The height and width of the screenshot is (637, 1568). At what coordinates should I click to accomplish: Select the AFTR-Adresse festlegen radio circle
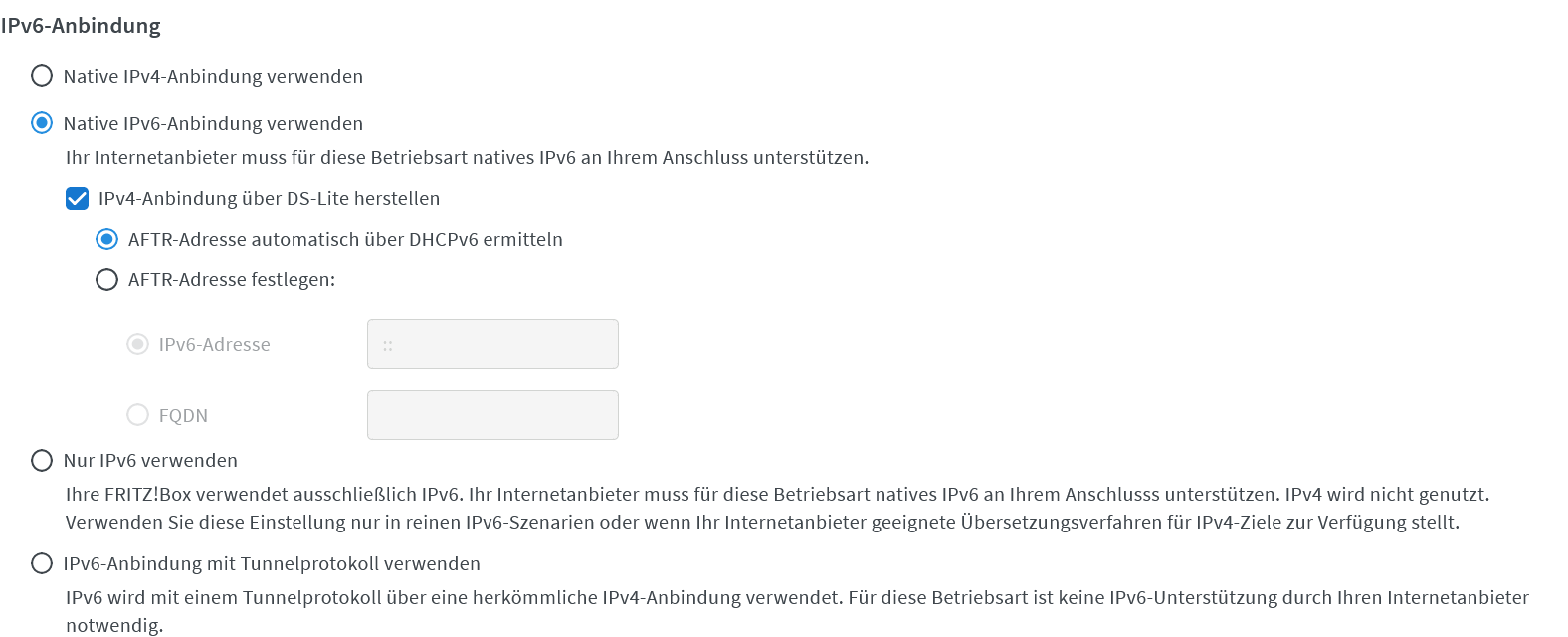pos(106,280)
